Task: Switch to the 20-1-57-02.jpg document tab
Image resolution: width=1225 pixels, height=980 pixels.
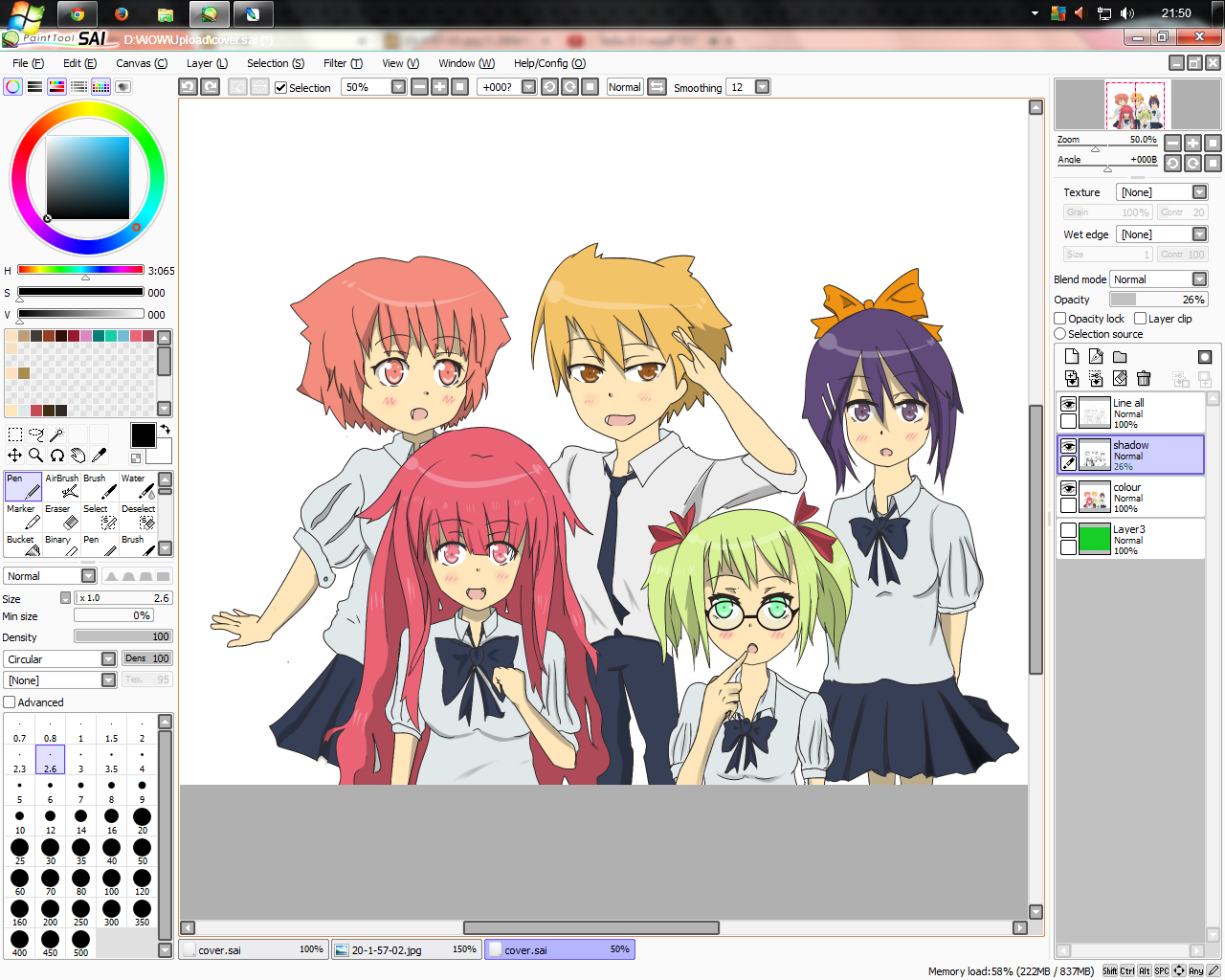Action: point(406,950)
